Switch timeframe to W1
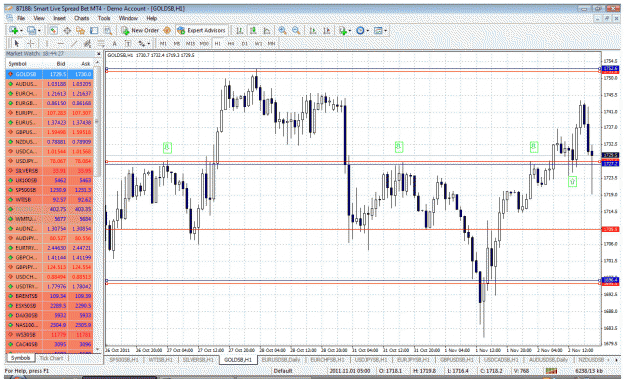 [258, 43]
